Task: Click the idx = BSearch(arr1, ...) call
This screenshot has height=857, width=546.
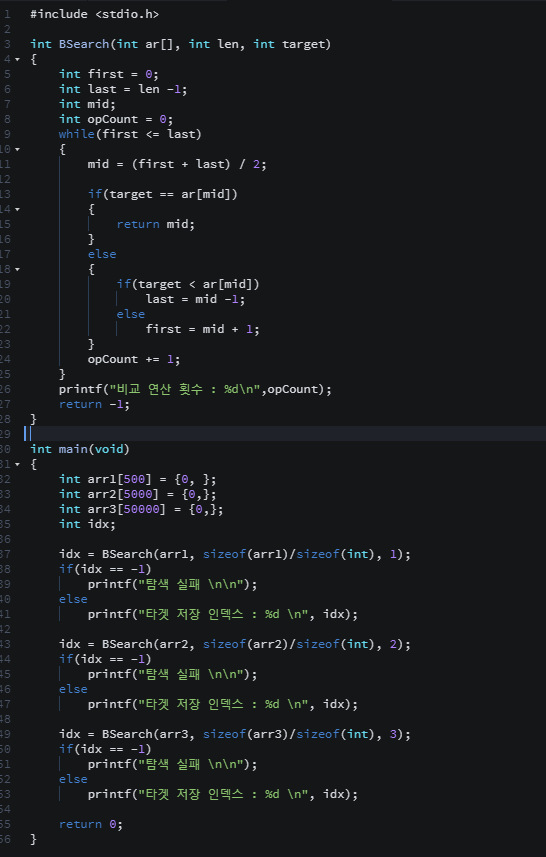Action: [234, 555]
